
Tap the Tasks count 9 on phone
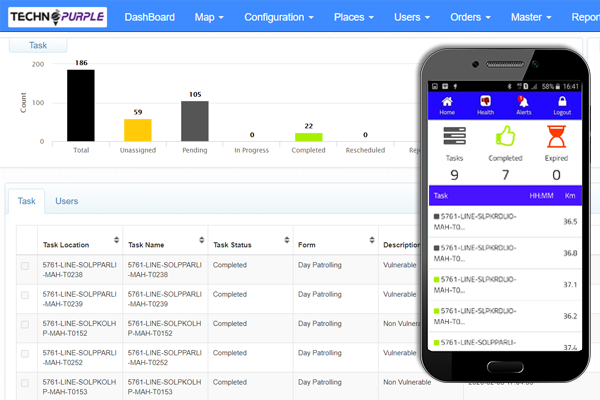(x=454, y=175)
